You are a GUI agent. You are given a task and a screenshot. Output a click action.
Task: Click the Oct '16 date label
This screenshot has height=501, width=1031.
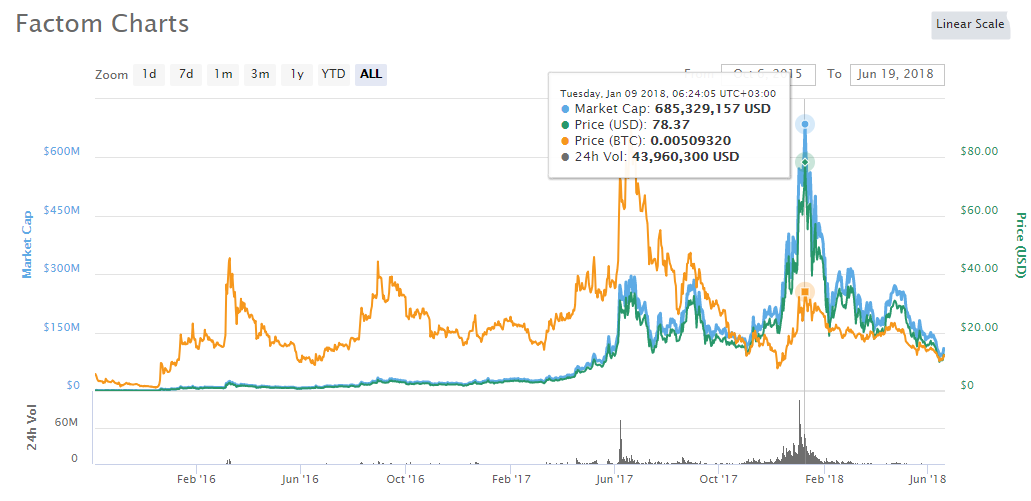[405, 479]
